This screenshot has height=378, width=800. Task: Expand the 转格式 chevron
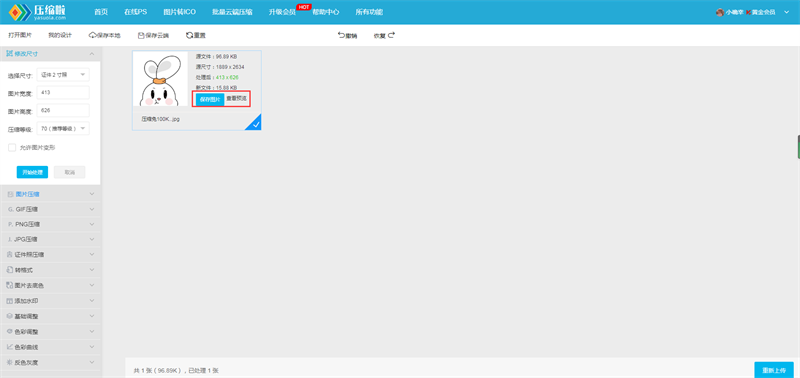(x=92, y=269)
